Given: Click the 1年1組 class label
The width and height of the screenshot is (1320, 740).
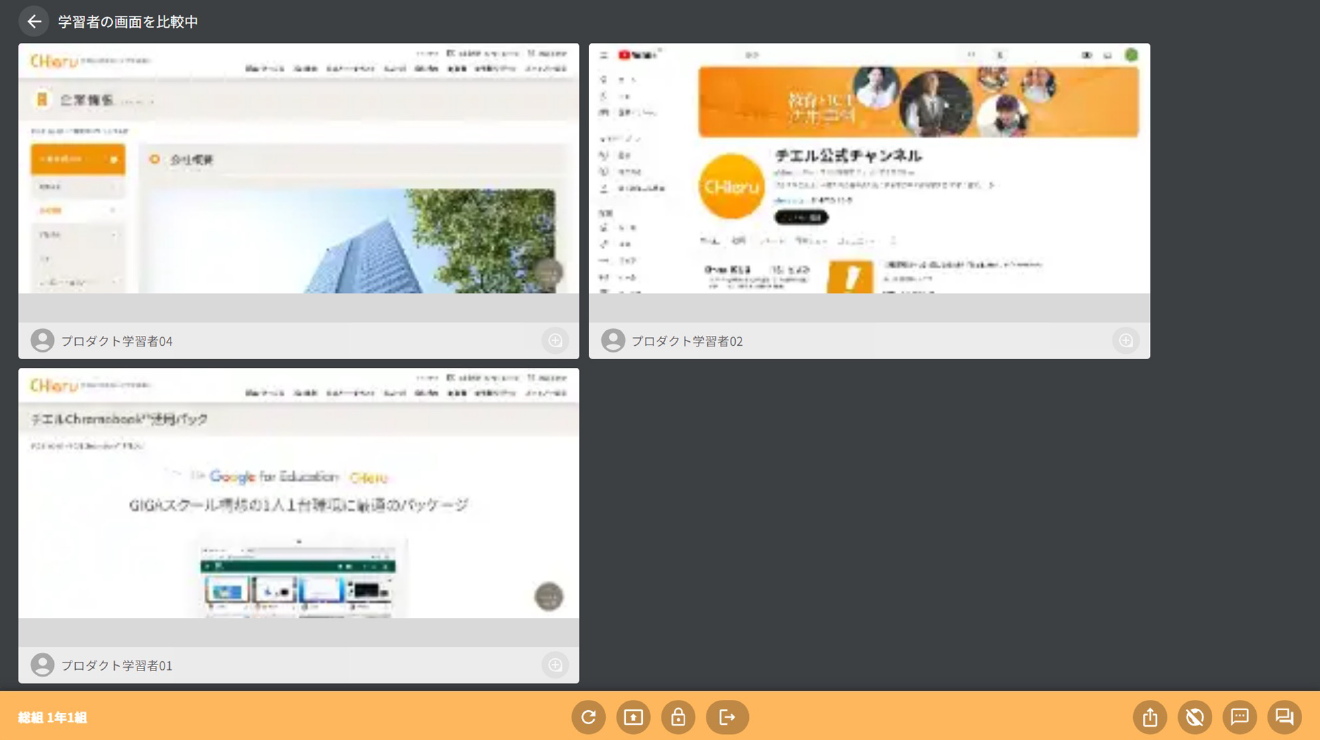Looking at the screenshot, I should tap(53, 717).
